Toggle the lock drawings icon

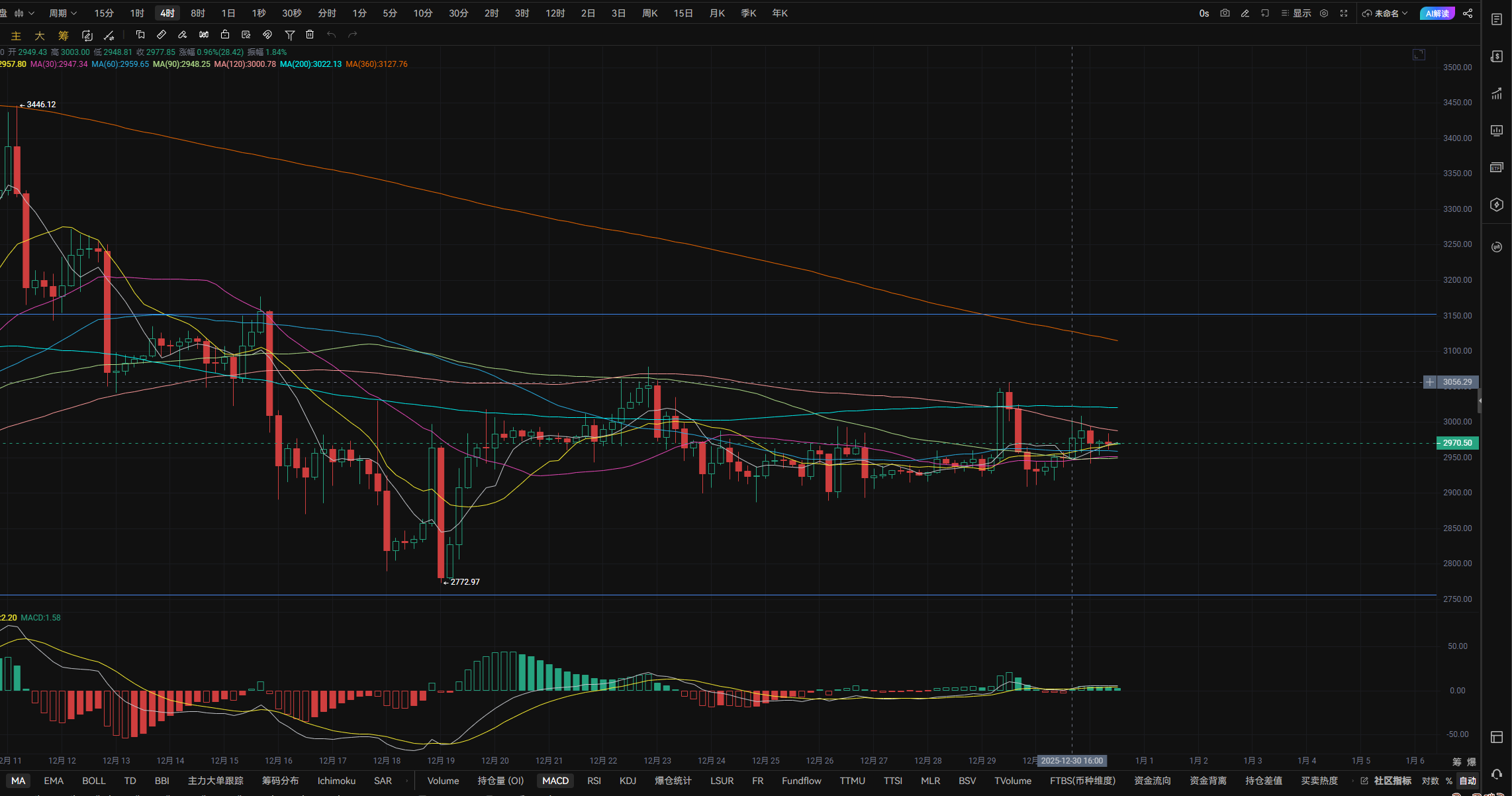coord(225,35)
